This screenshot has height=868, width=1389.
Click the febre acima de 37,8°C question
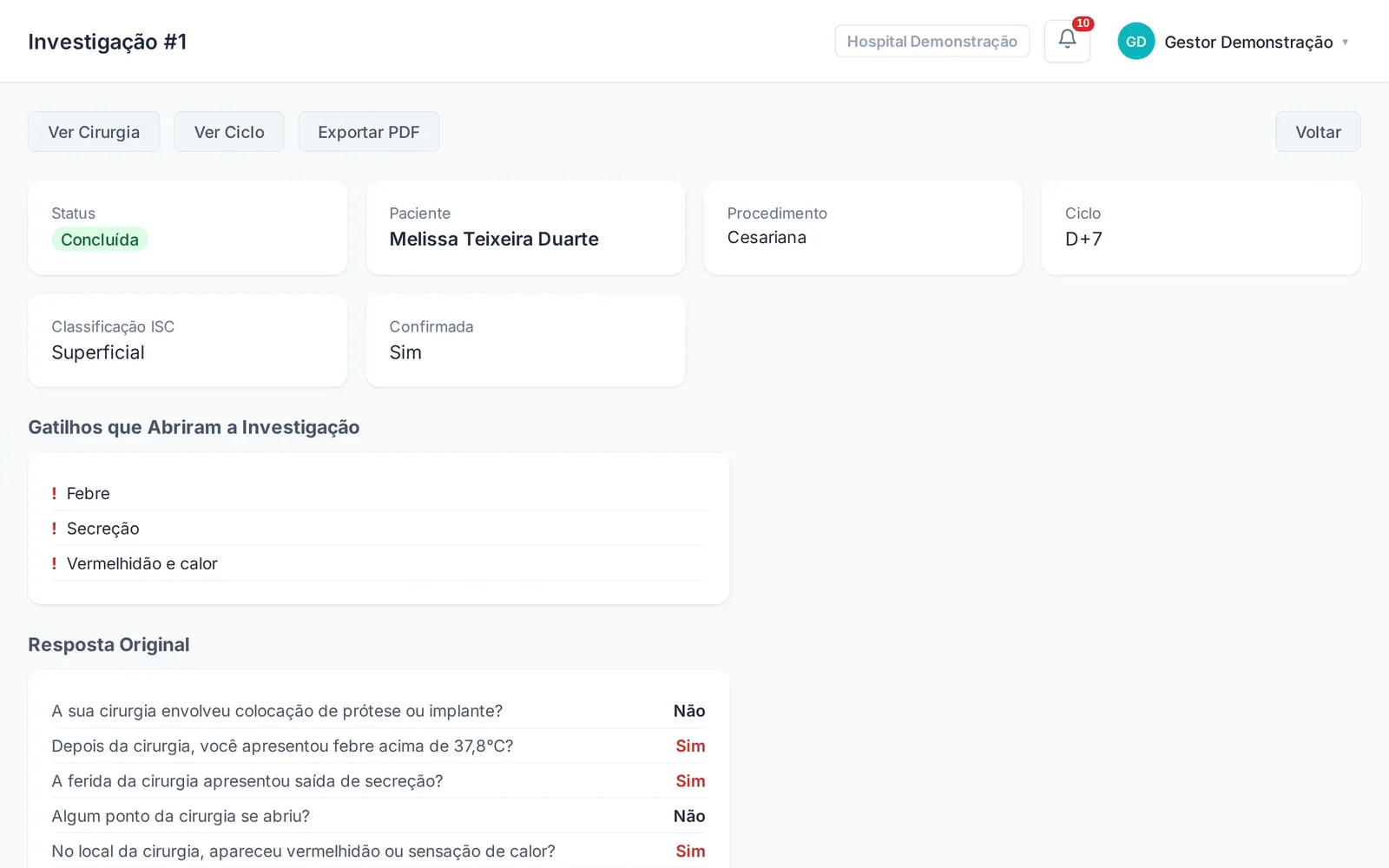pos(282,746)
